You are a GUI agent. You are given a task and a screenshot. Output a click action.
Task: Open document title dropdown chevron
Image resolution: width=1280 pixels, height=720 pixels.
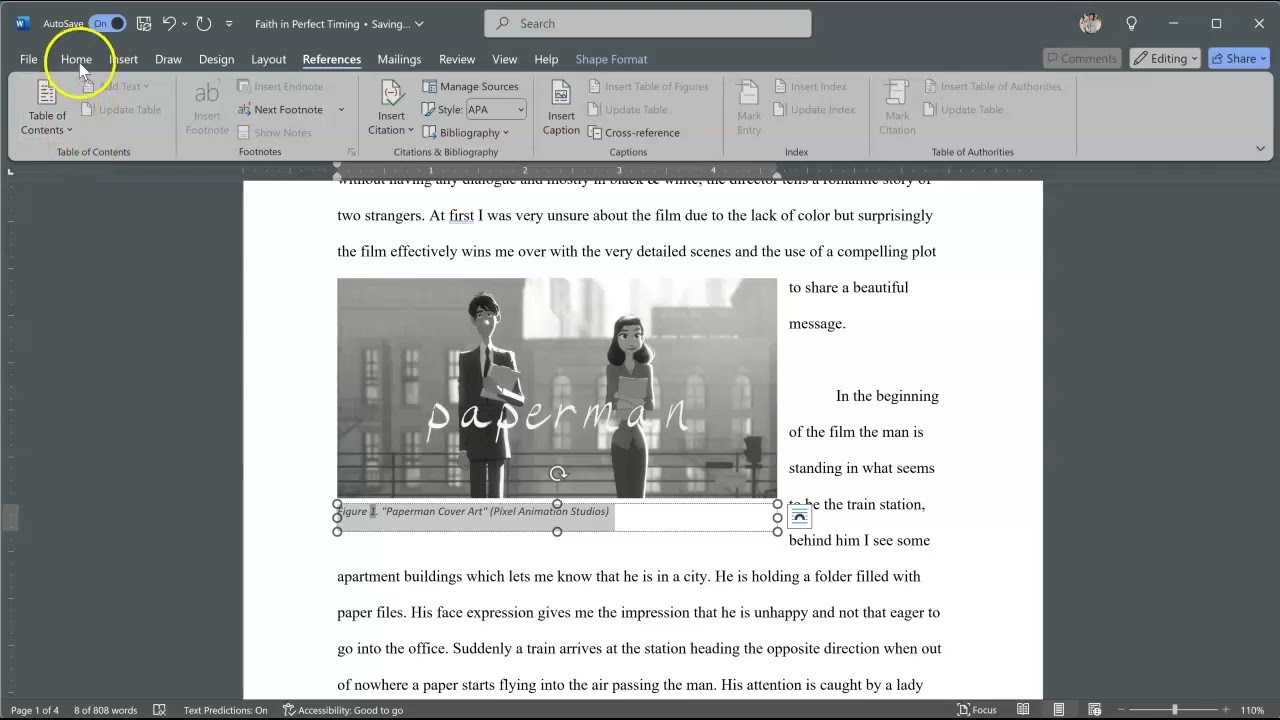419,23
